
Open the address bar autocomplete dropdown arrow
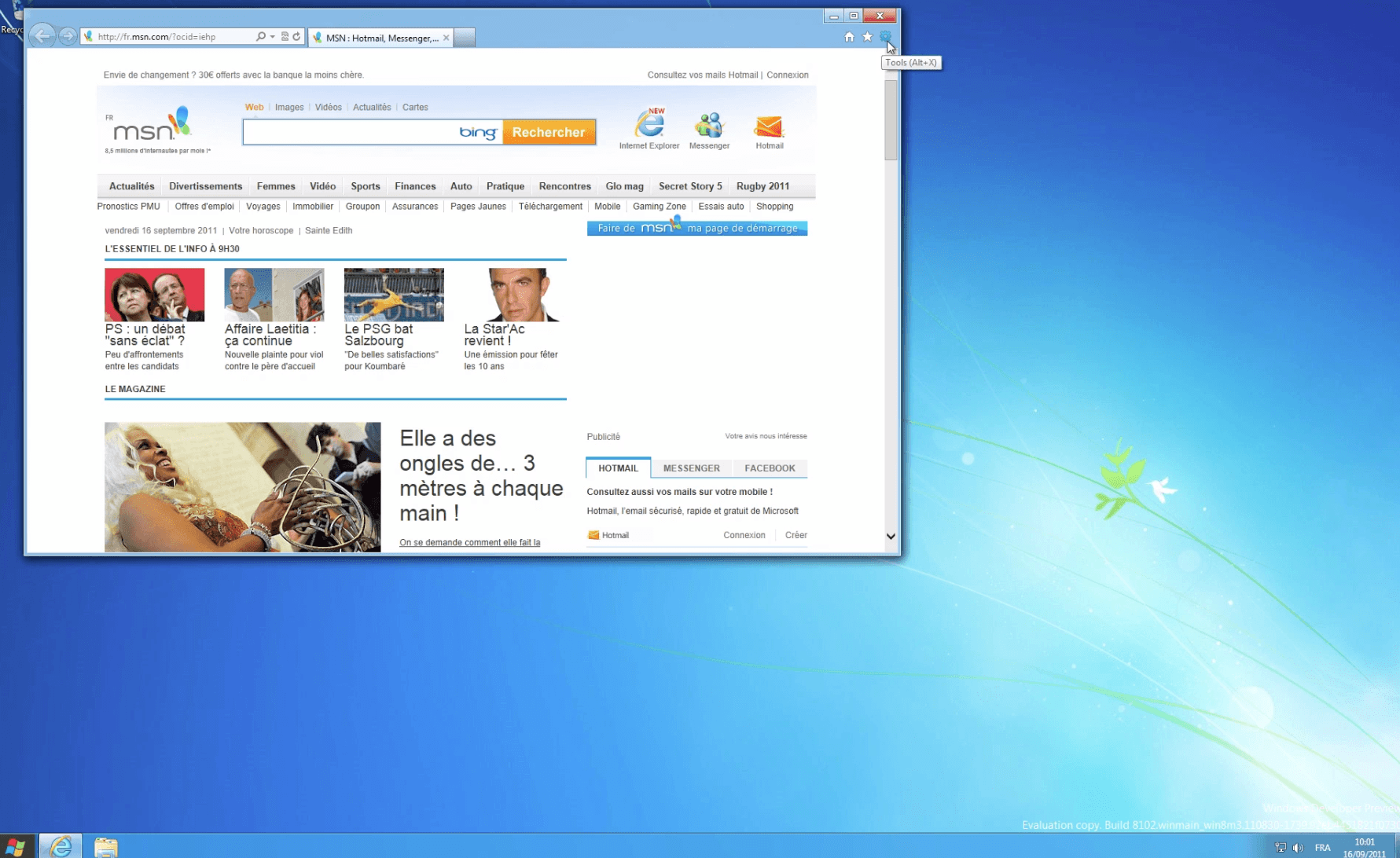click(273, 36)
